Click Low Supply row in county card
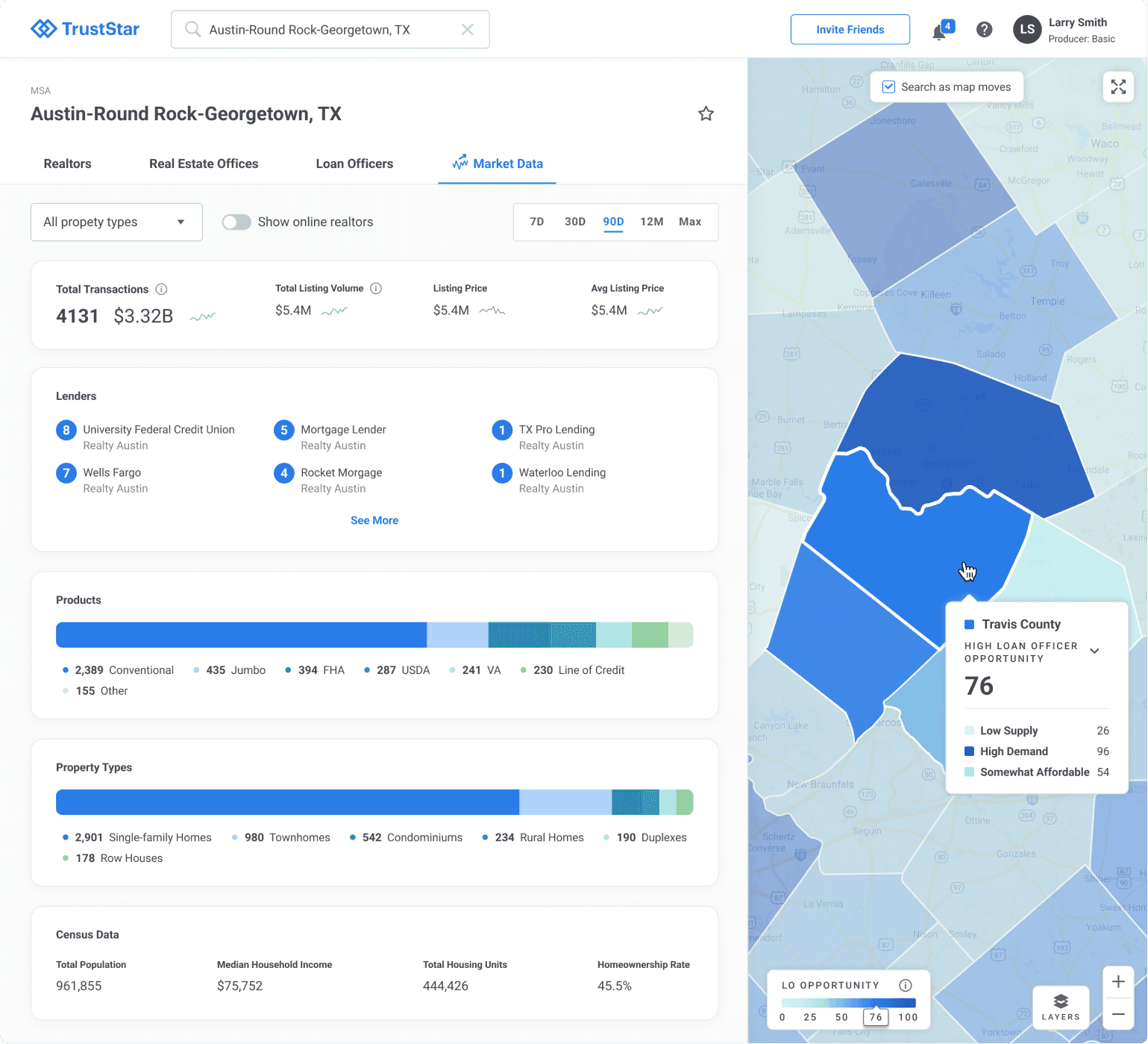 click(x=1037, y=731)
